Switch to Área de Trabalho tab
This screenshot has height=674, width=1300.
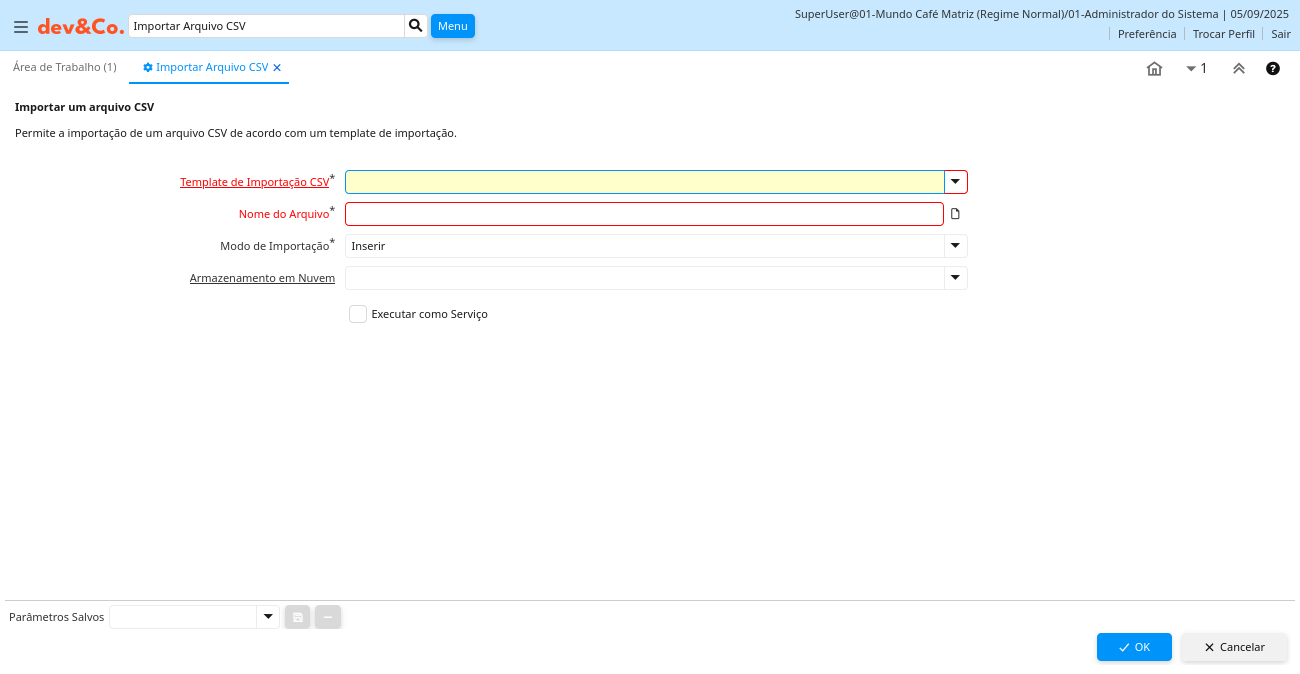pyautogui.click(x=65, y=67)
